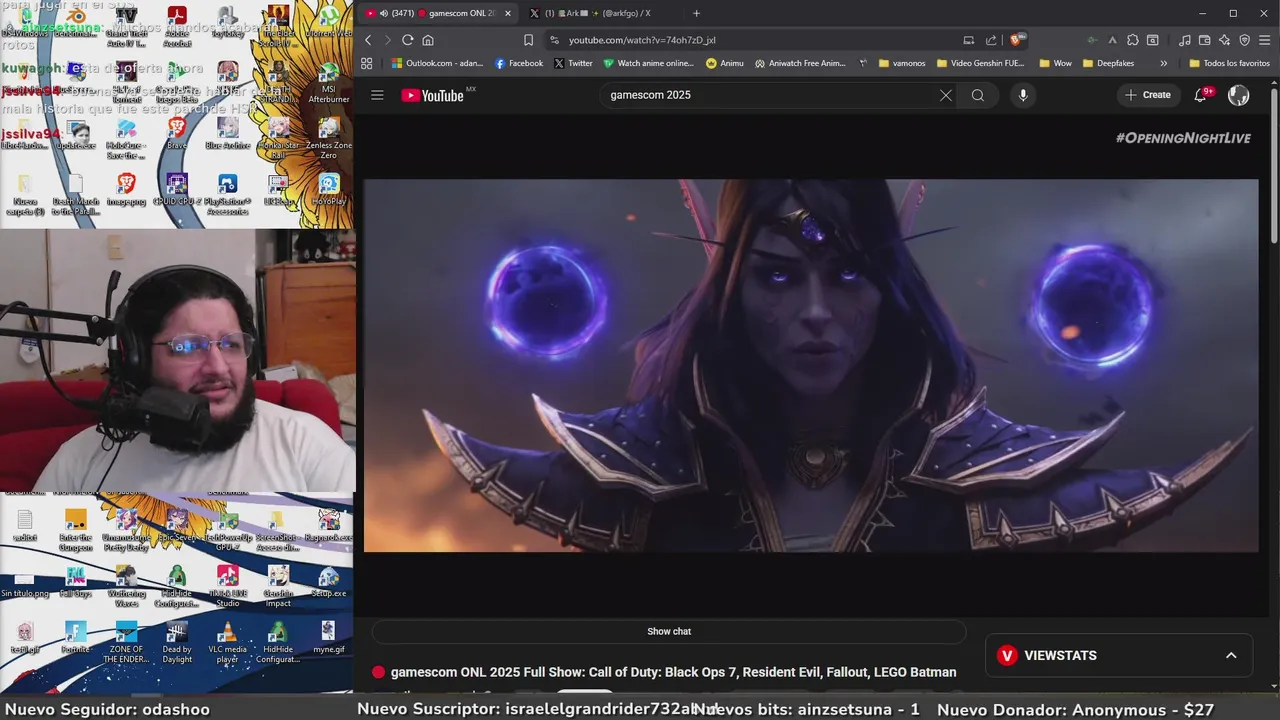Screen dimensions: 1280x720
Task: Select the Blue Archive desktop icon
Action: (x=228, y=133)
